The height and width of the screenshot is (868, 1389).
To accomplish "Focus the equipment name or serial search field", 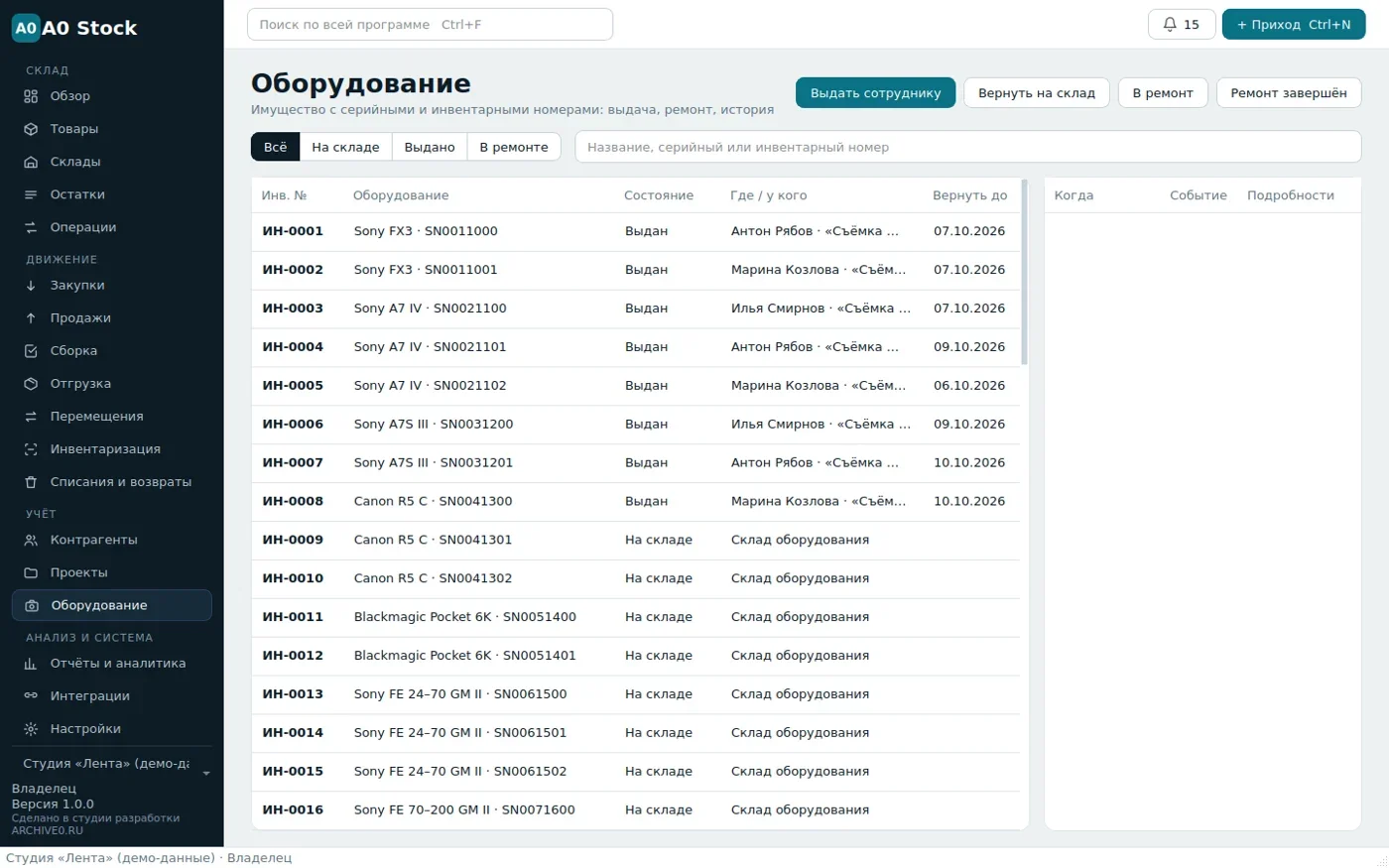I will [968, 147].
